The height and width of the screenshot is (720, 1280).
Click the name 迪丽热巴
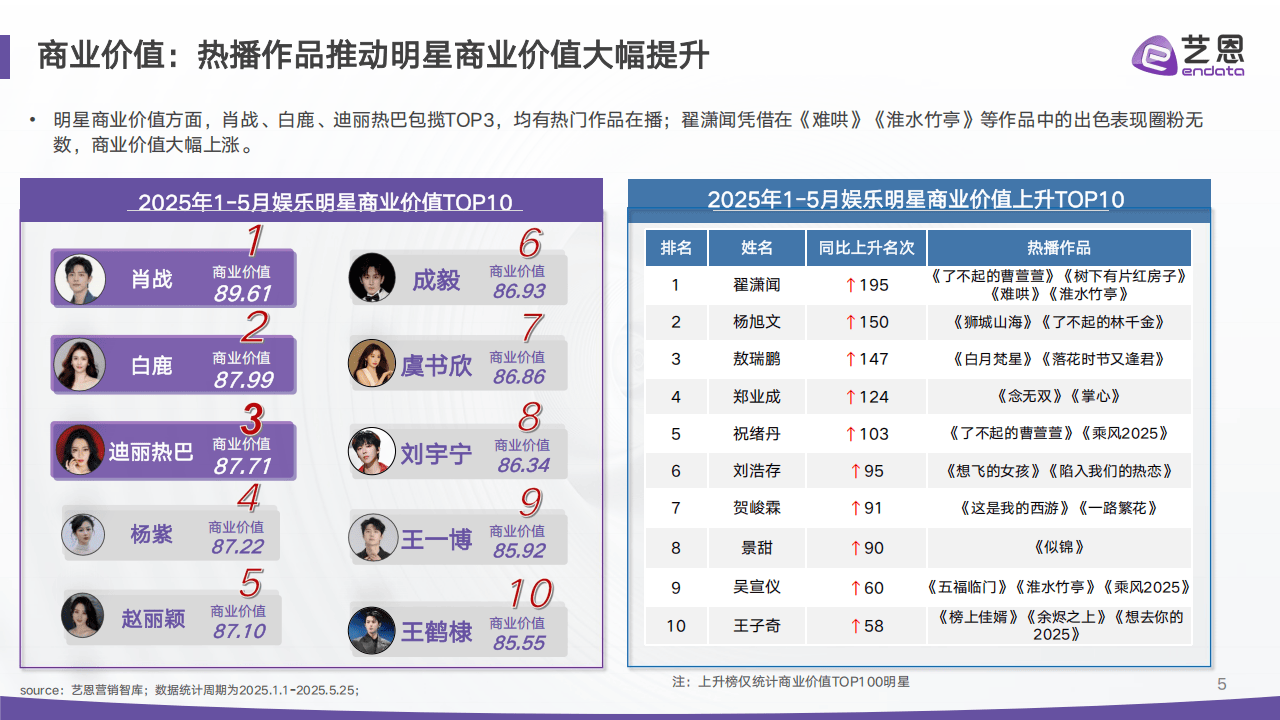pyautogui.click(x=152, y=452)
